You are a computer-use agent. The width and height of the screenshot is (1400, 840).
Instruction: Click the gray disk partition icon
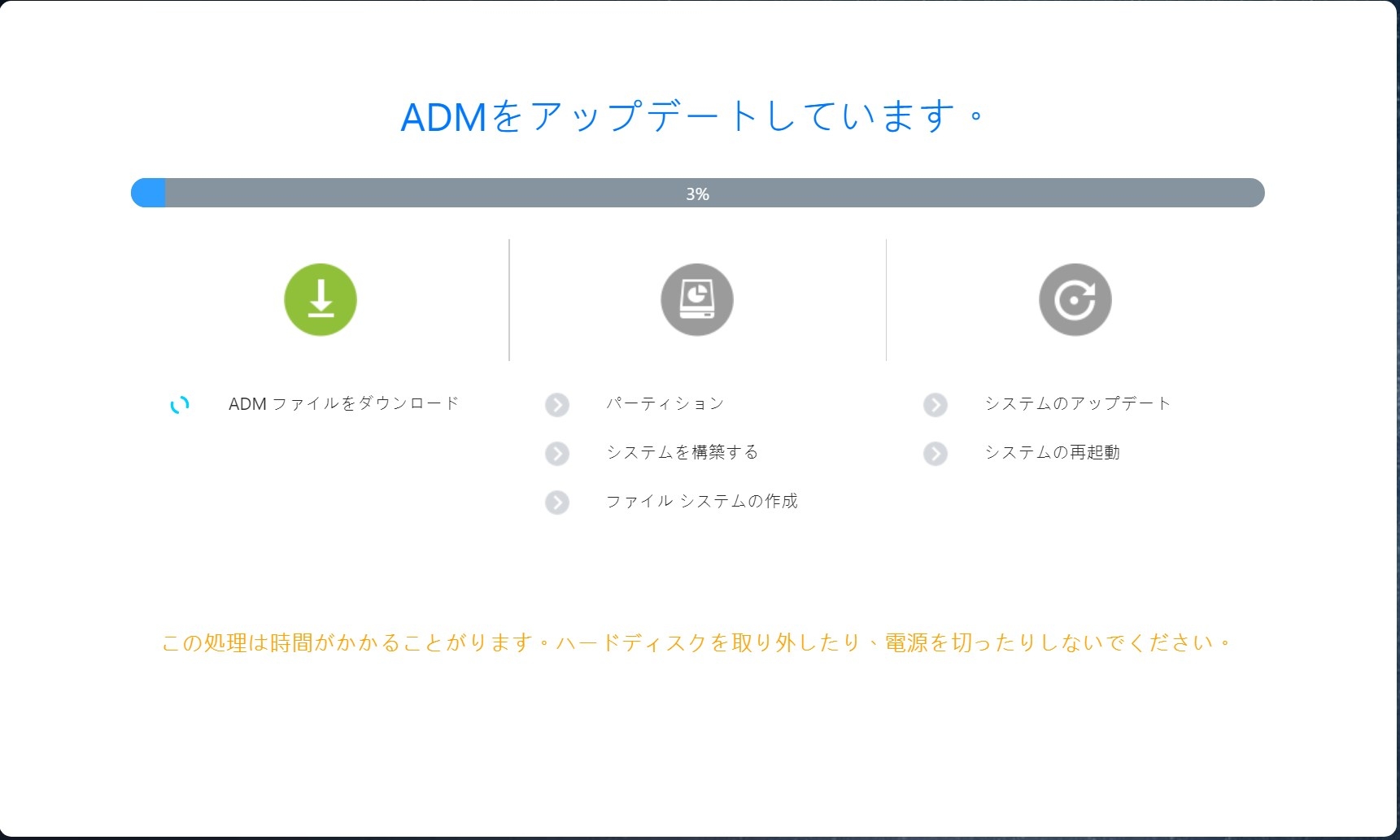[x=697, y=299]
